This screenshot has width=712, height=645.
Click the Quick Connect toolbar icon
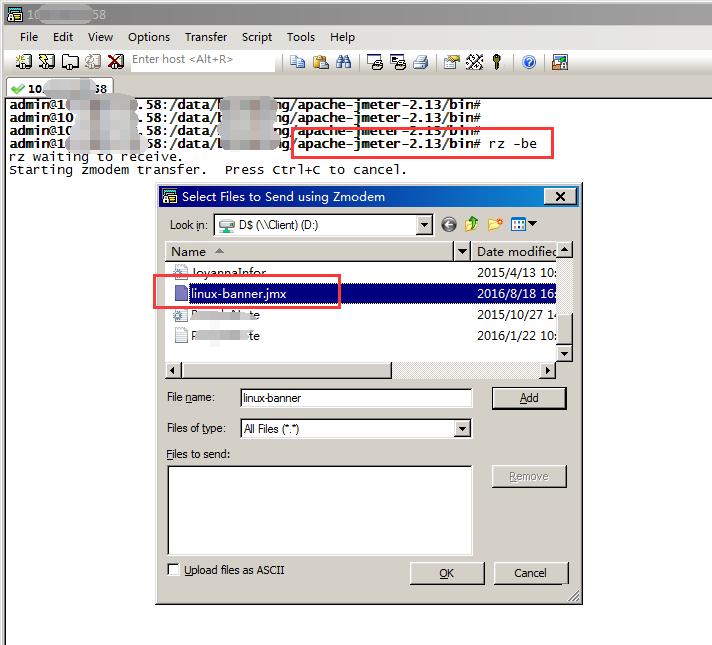click(46, 61)
